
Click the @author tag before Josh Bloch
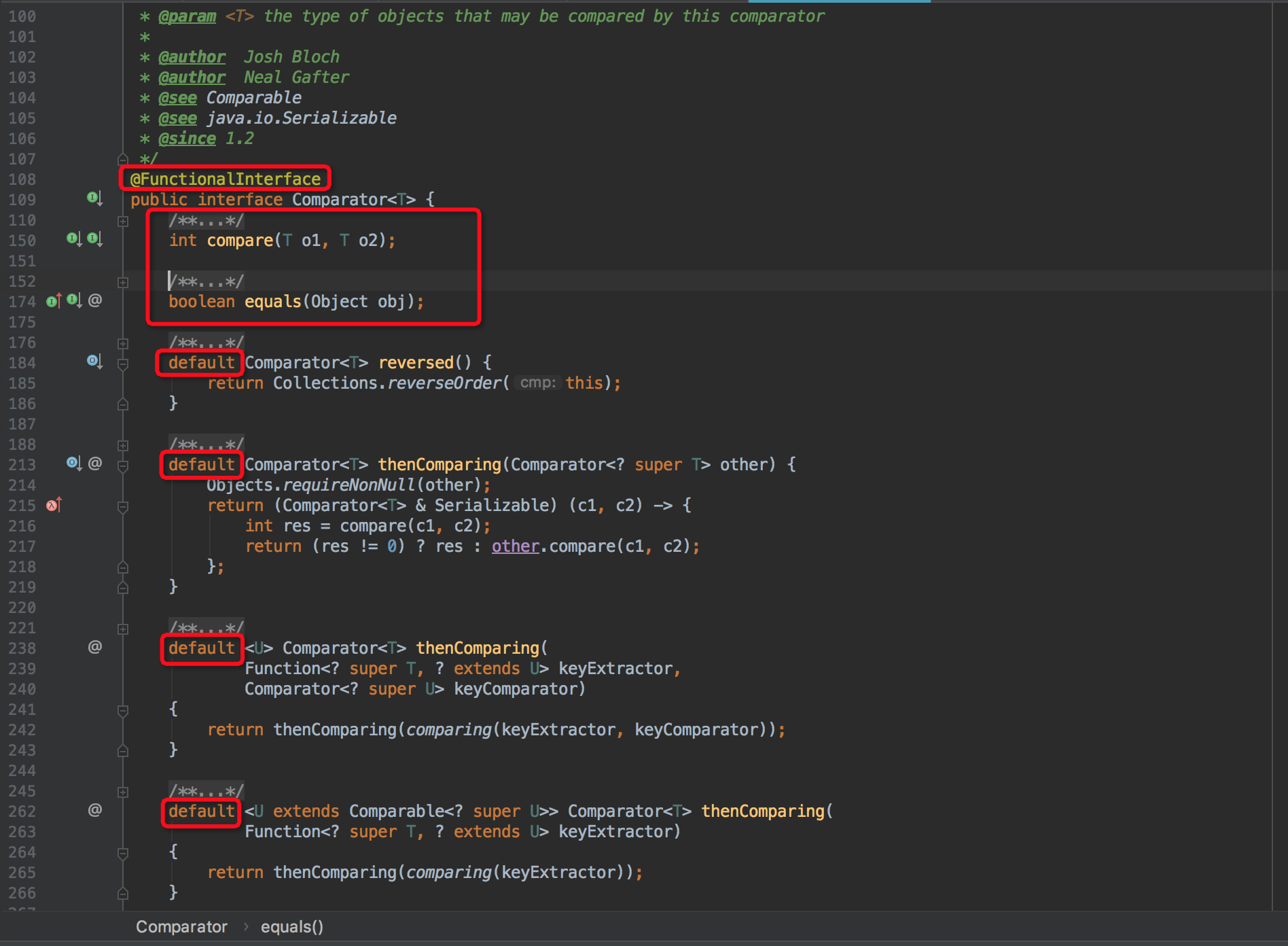pos(192,57)
